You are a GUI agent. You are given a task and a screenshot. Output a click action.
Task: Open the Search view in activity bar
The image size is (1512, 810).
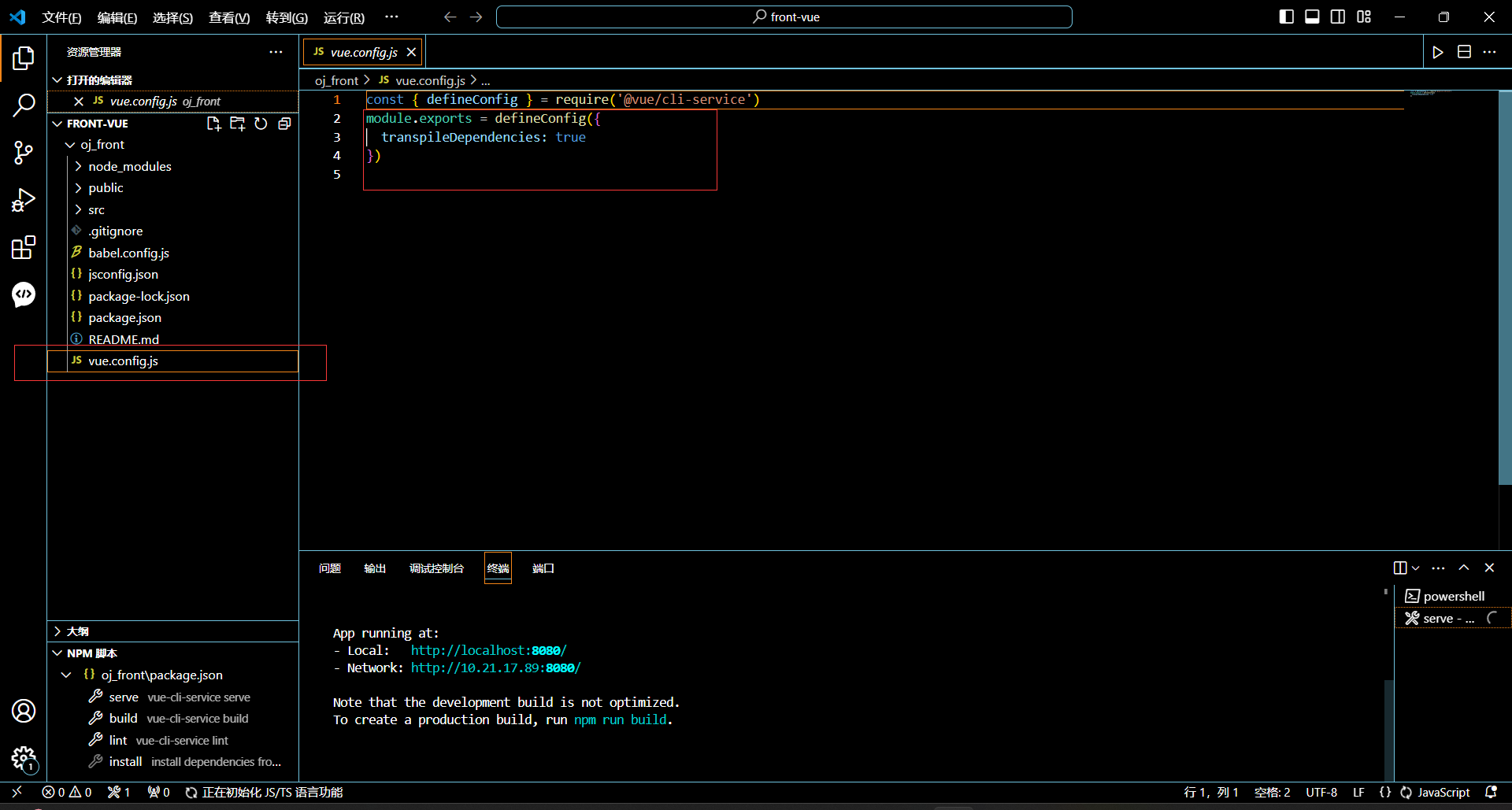tap(24, 105)
